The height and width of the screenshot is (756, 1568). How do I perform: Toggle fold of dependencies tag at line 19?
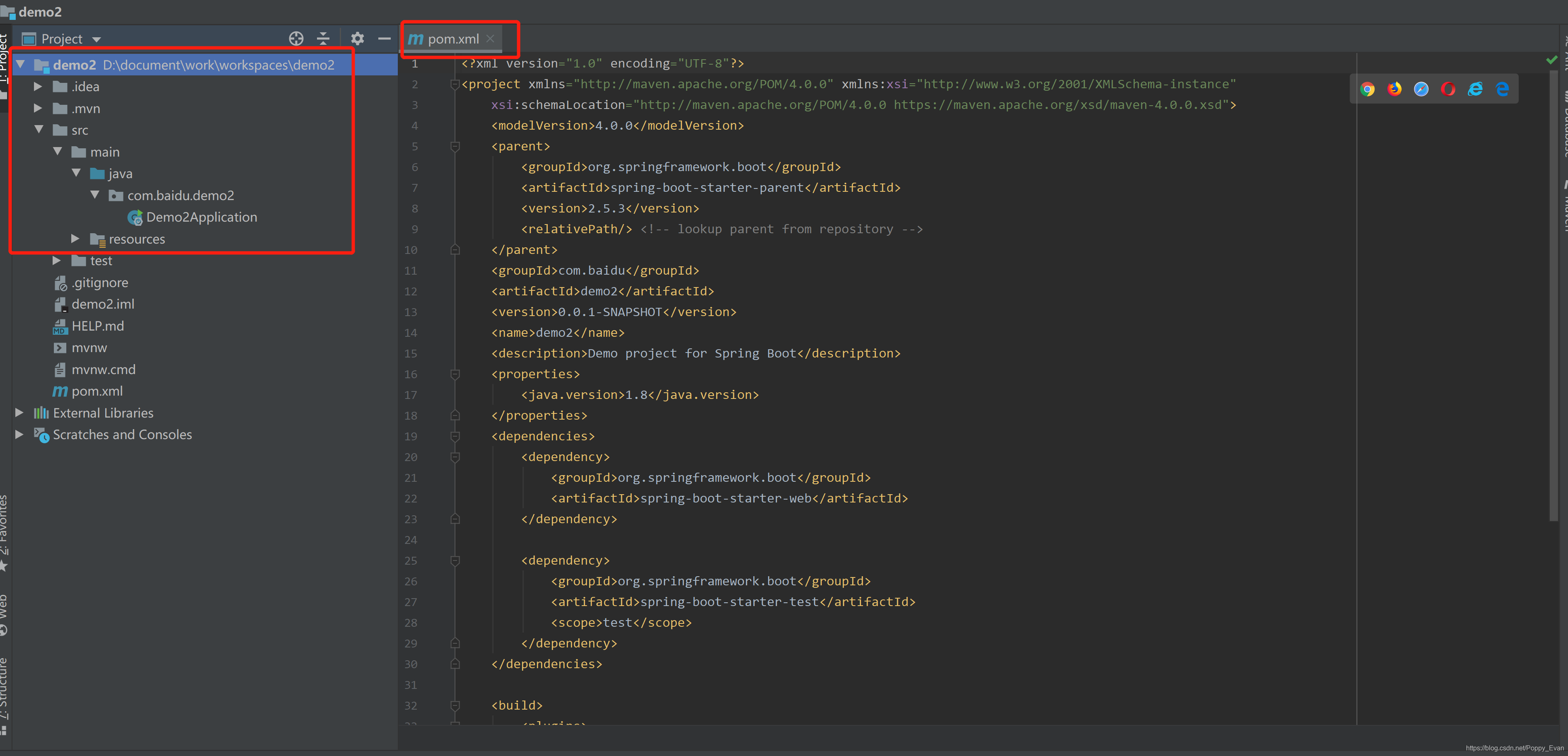click(455, 437)
